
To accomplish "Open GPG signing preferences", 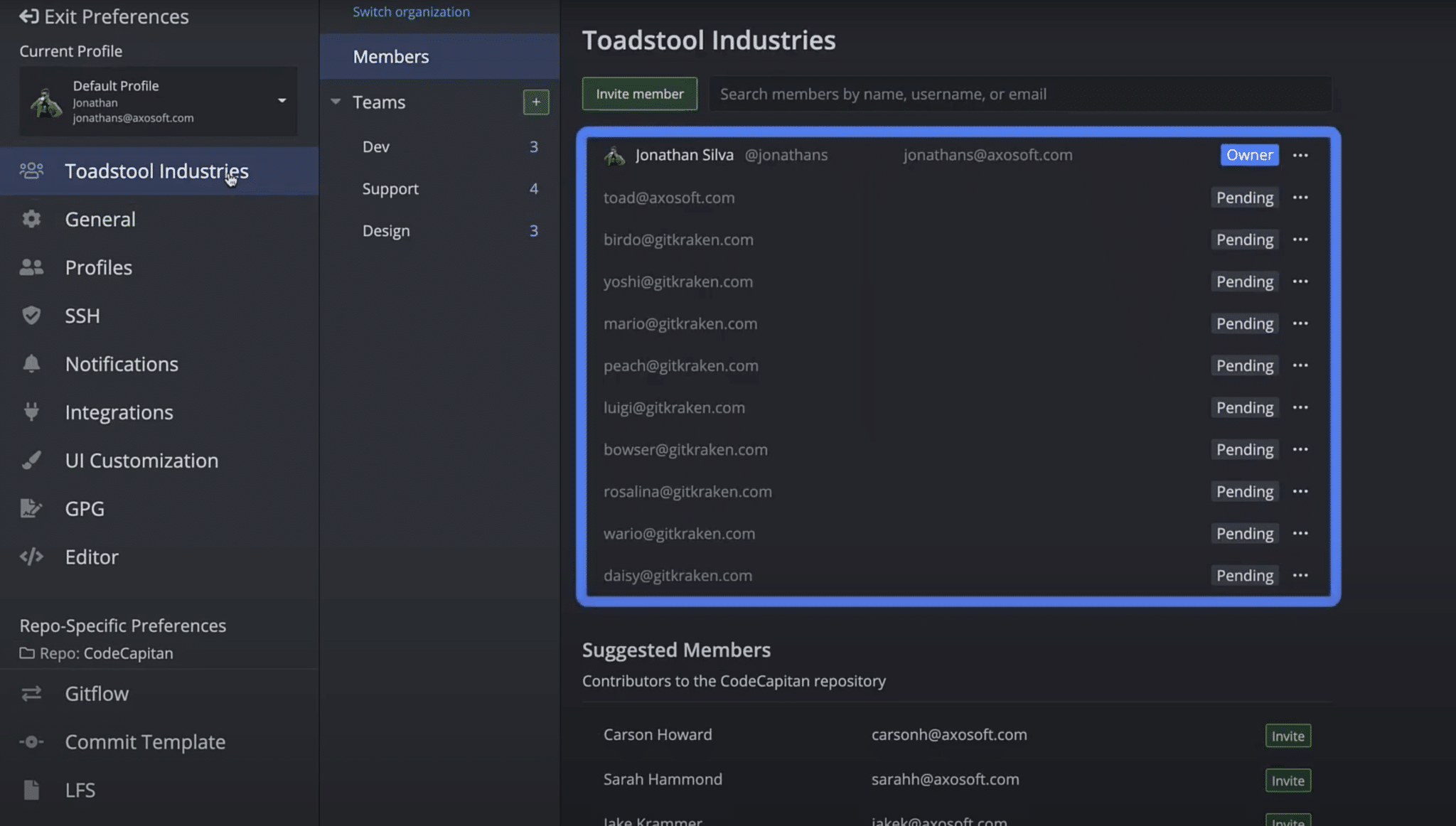I will pyautogui.click(x=31, y=508).
